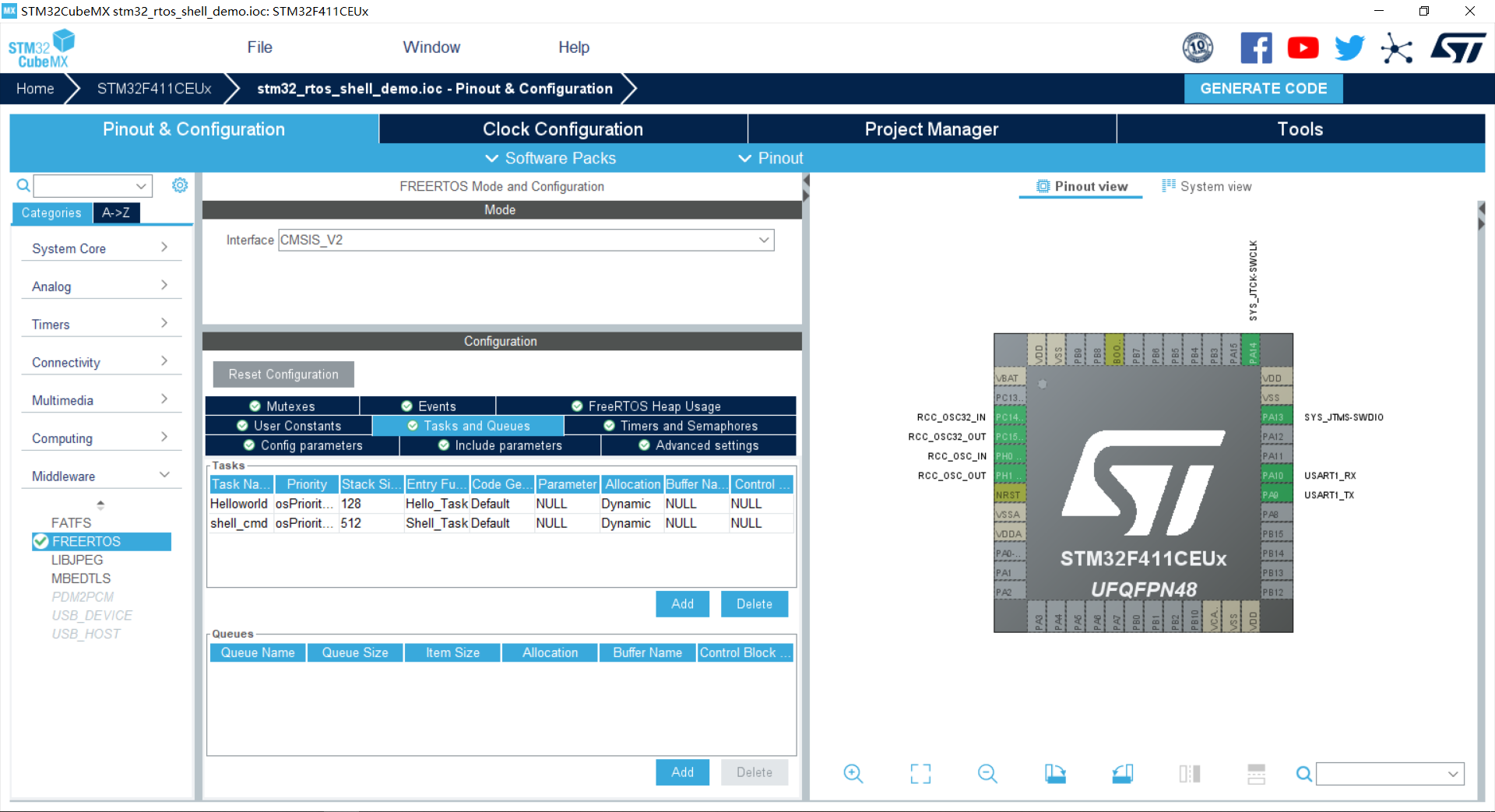The image size is (1495, 812).
Task: Open the ST Facebook page icon
Action: (1256, 48)
